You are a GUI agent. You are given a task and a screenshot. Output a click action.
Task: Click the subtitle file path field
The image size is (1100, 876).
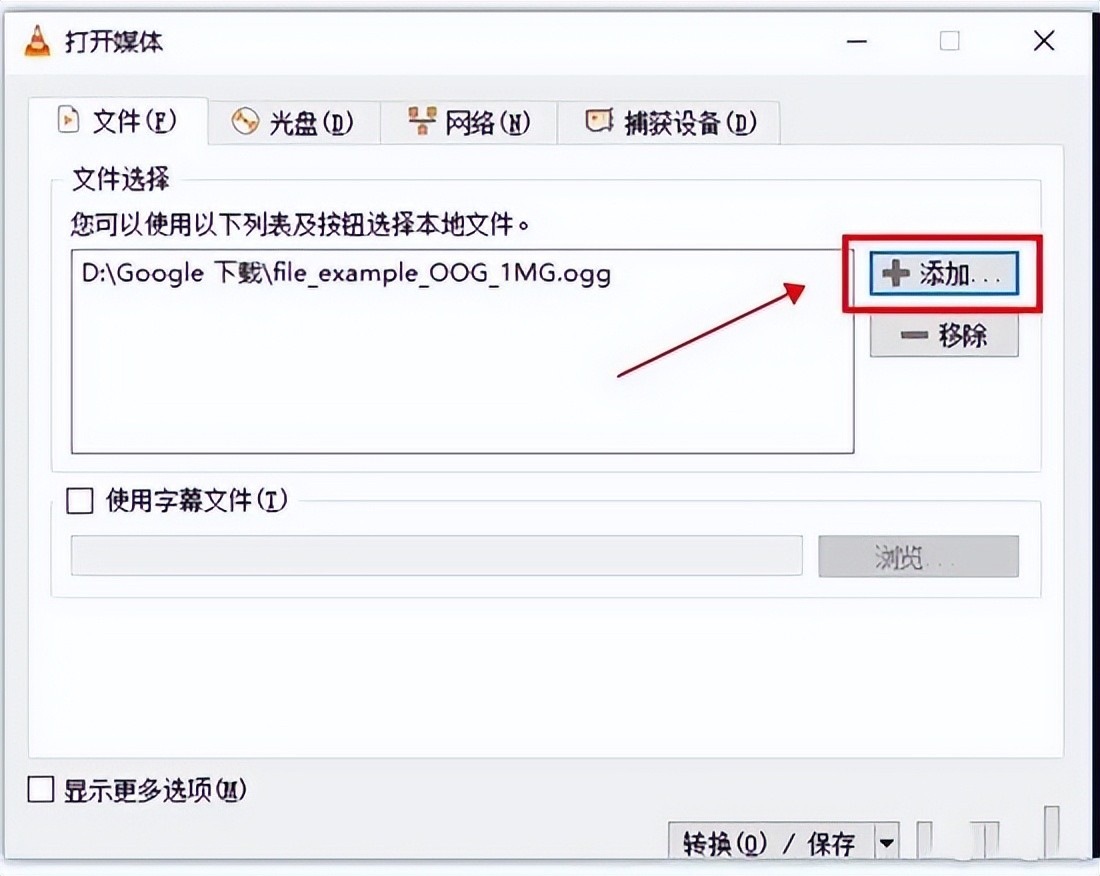pyautogui.click(x=436, y=556)
